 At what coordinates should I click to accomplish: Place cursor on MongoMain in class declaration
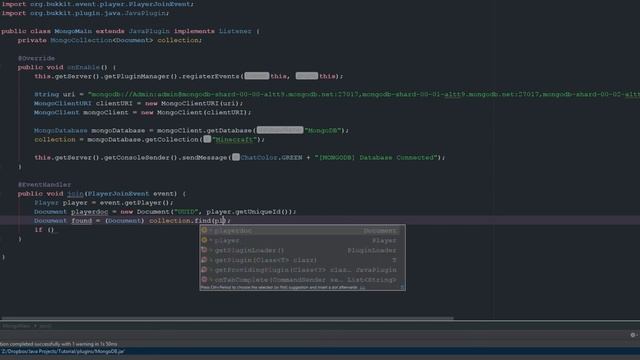(73, 31)
